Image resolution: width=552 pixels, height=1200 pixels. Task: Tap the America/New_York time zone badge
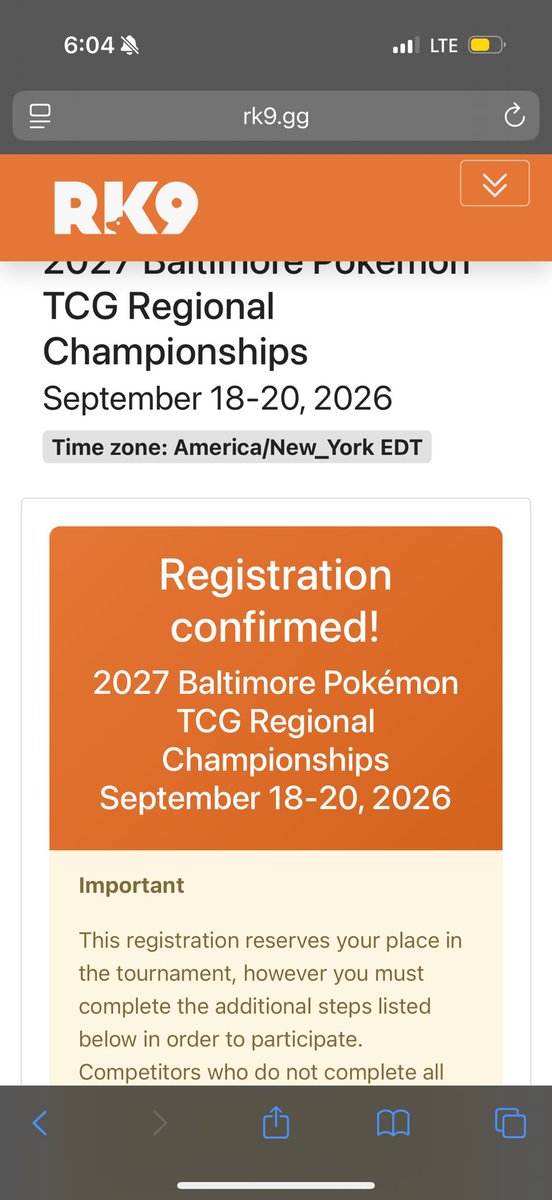click(237, 447)
